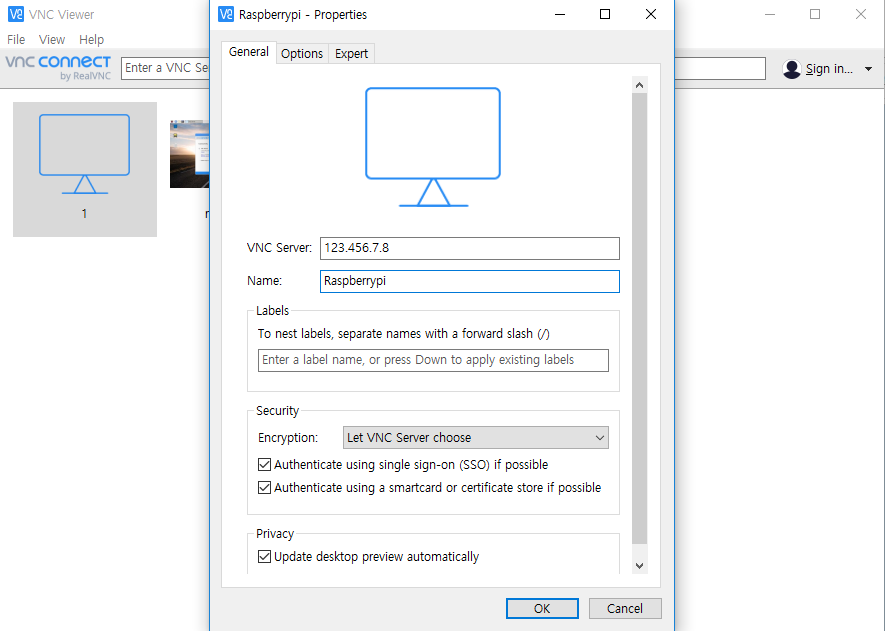Click the Properties dialog VNC logo icon
The height and width of the screenshot is (631, 885).
226,14
